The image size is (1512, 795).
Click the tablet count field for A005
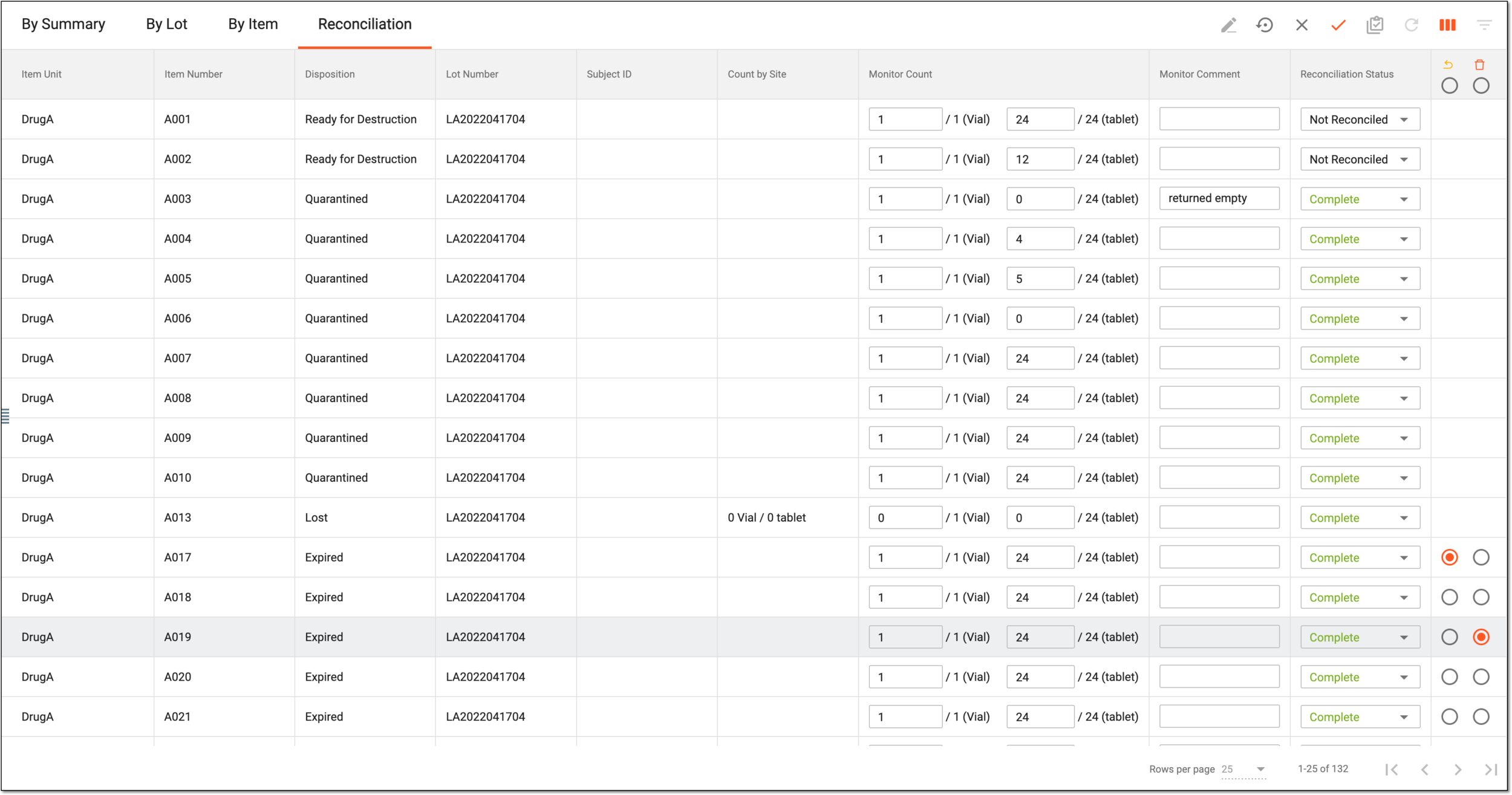point(1040,279)
